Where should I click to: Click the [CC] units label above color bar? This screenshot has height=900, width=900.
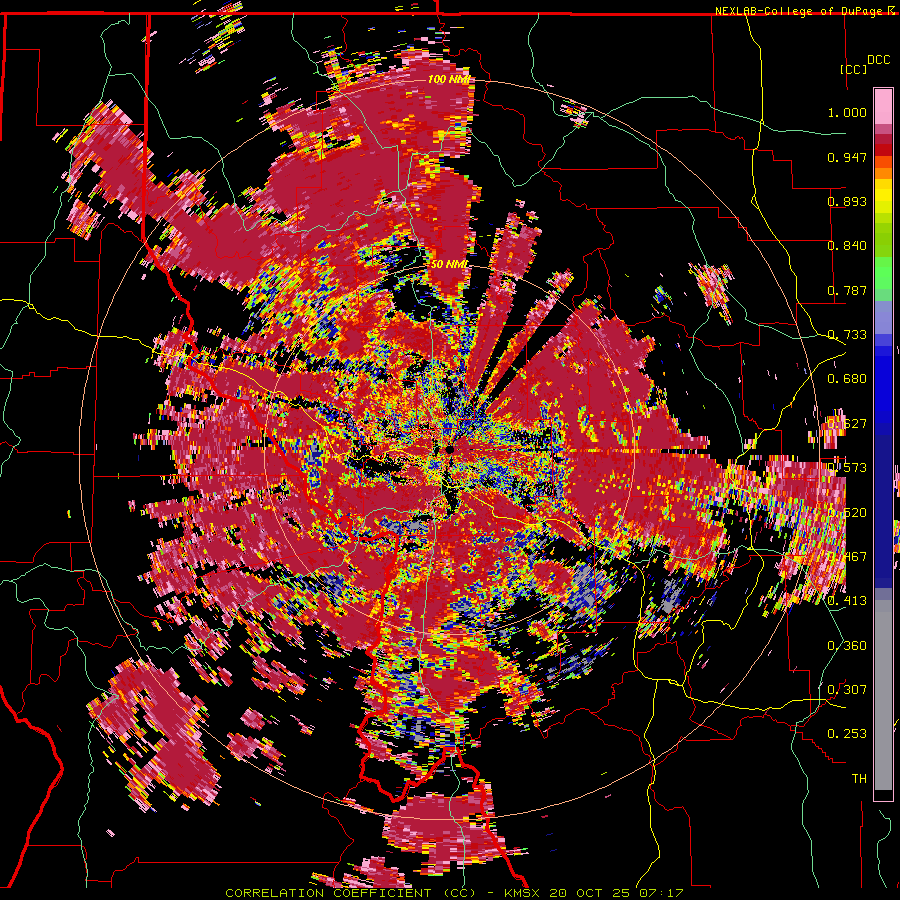coord(853,69)
